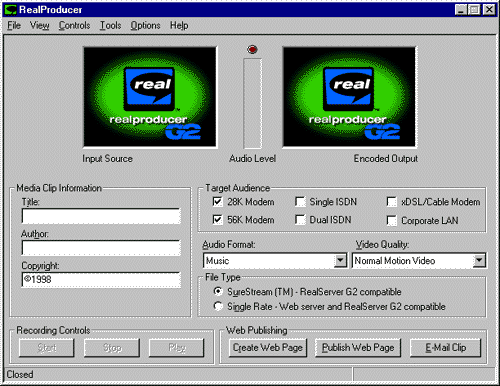
Task: Maximize the RealProducer window
Action: 474,10
